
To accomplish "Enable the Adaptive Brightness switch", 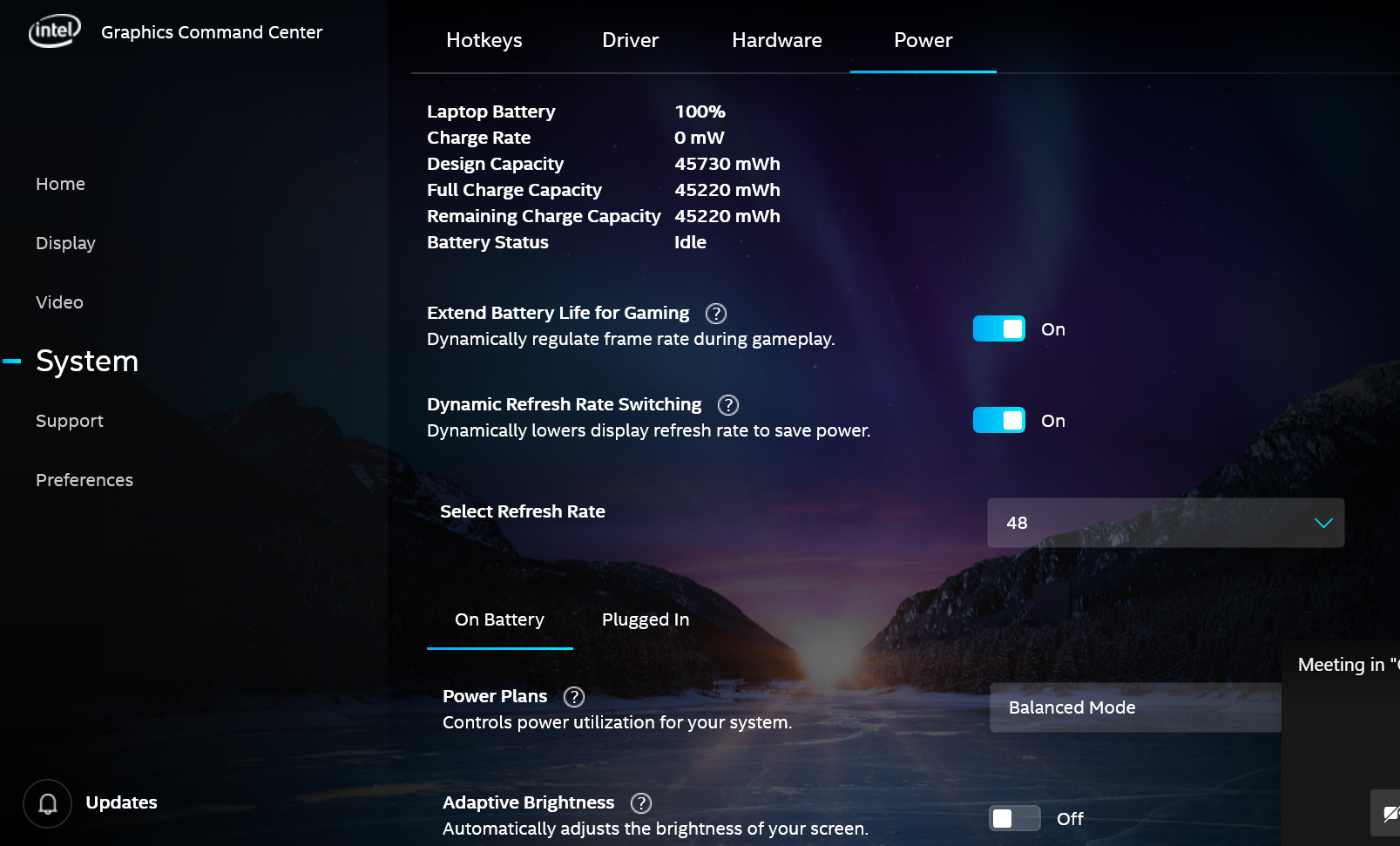I will (x=1014, y=819).
